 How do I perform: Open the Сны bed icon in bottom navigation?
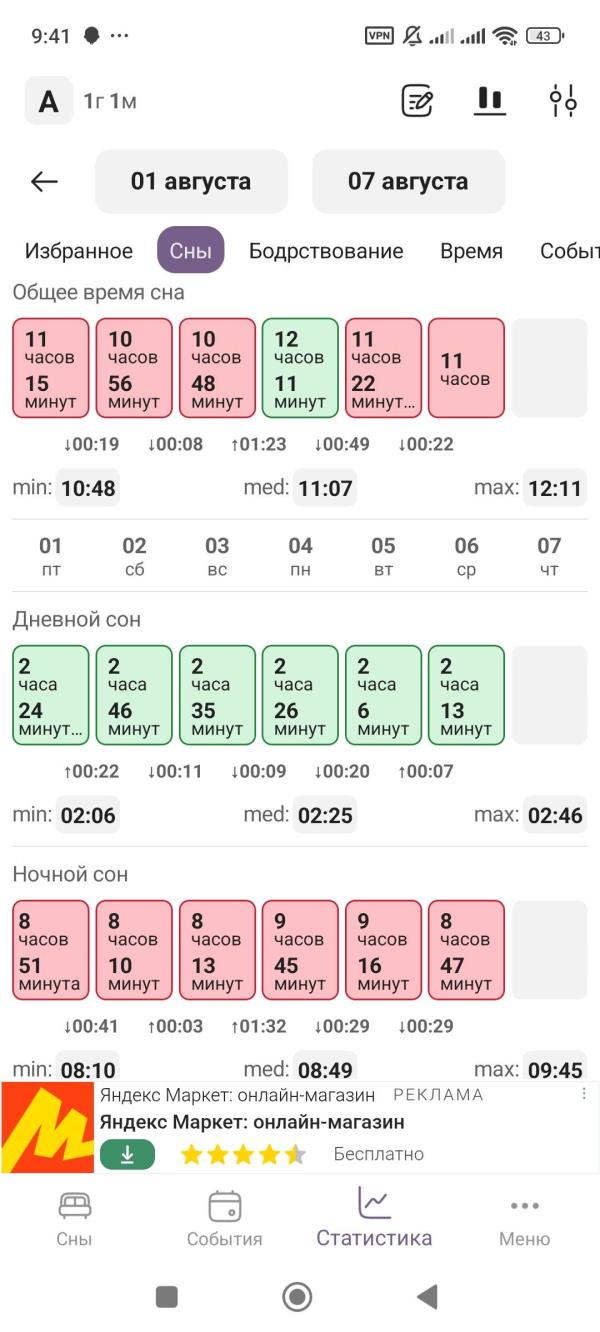click(75, 1205)
